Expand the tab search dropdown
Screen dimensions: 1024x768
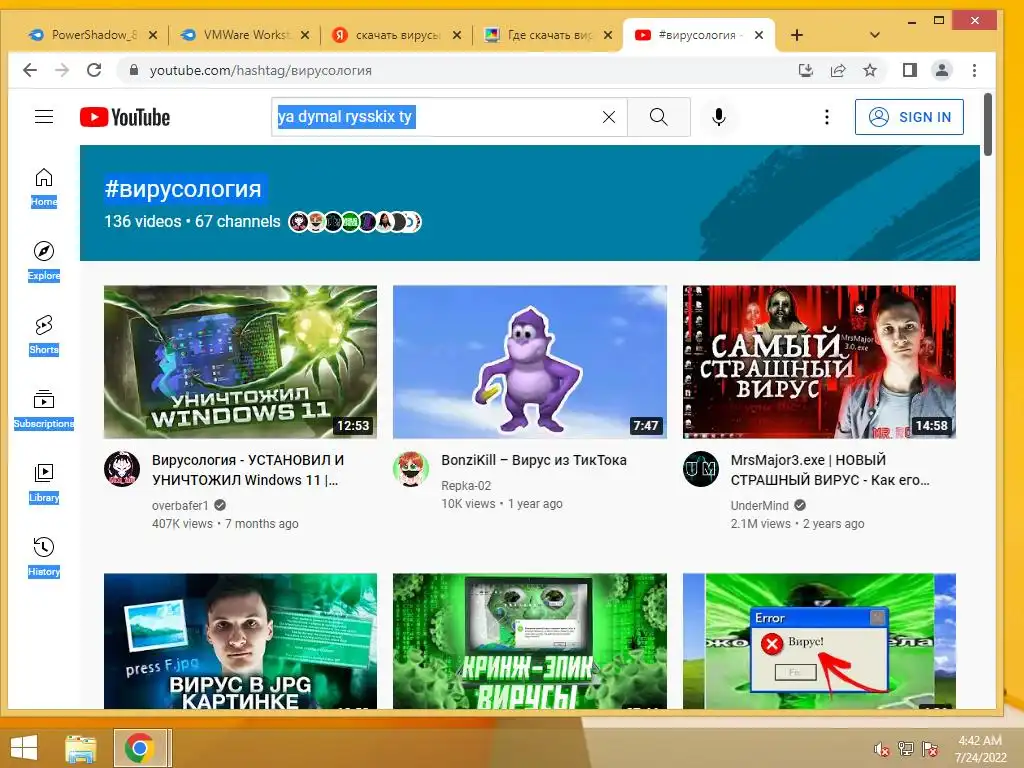click(875, 35)
